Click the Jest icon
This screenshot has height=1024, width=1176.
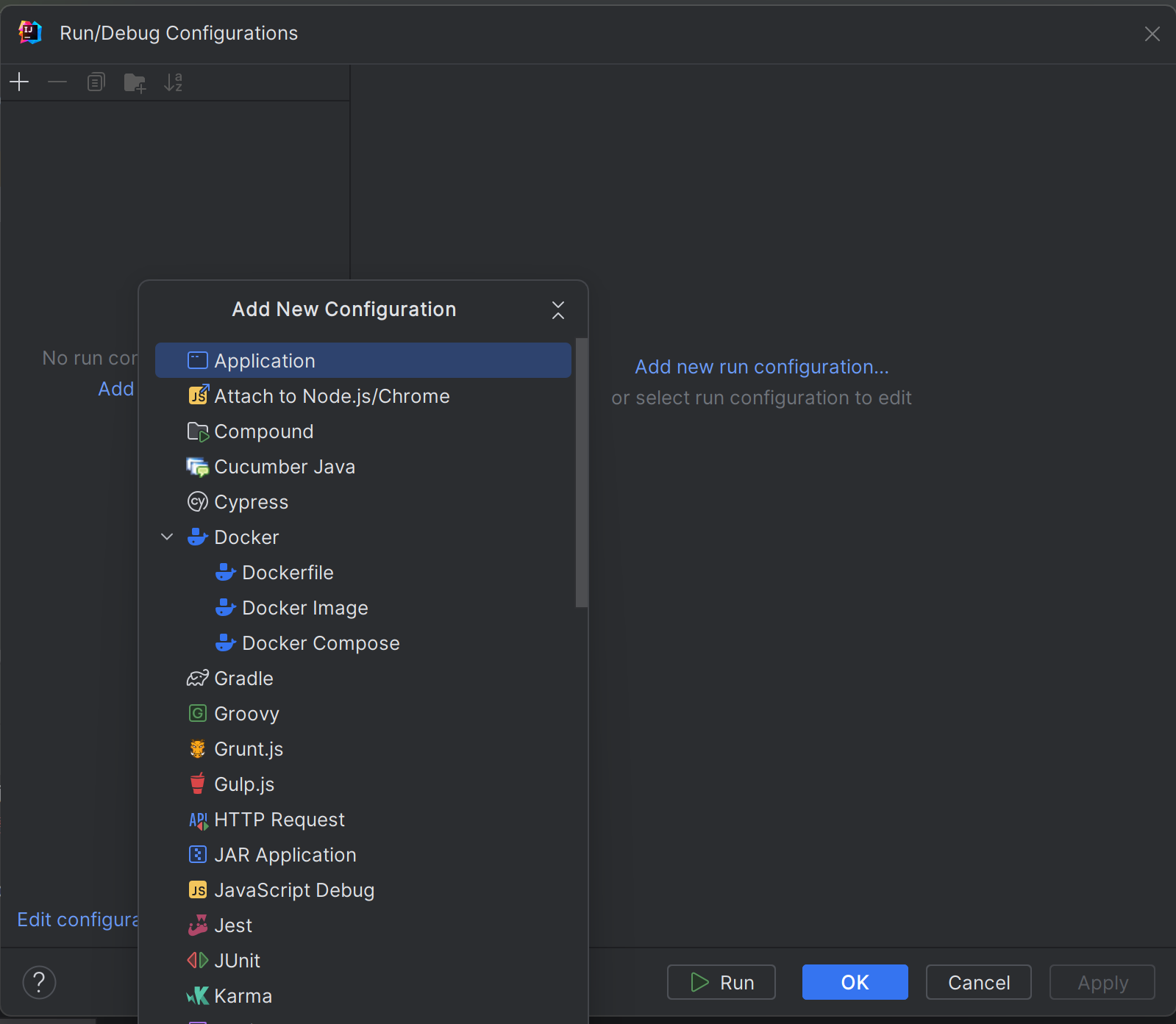198,925
